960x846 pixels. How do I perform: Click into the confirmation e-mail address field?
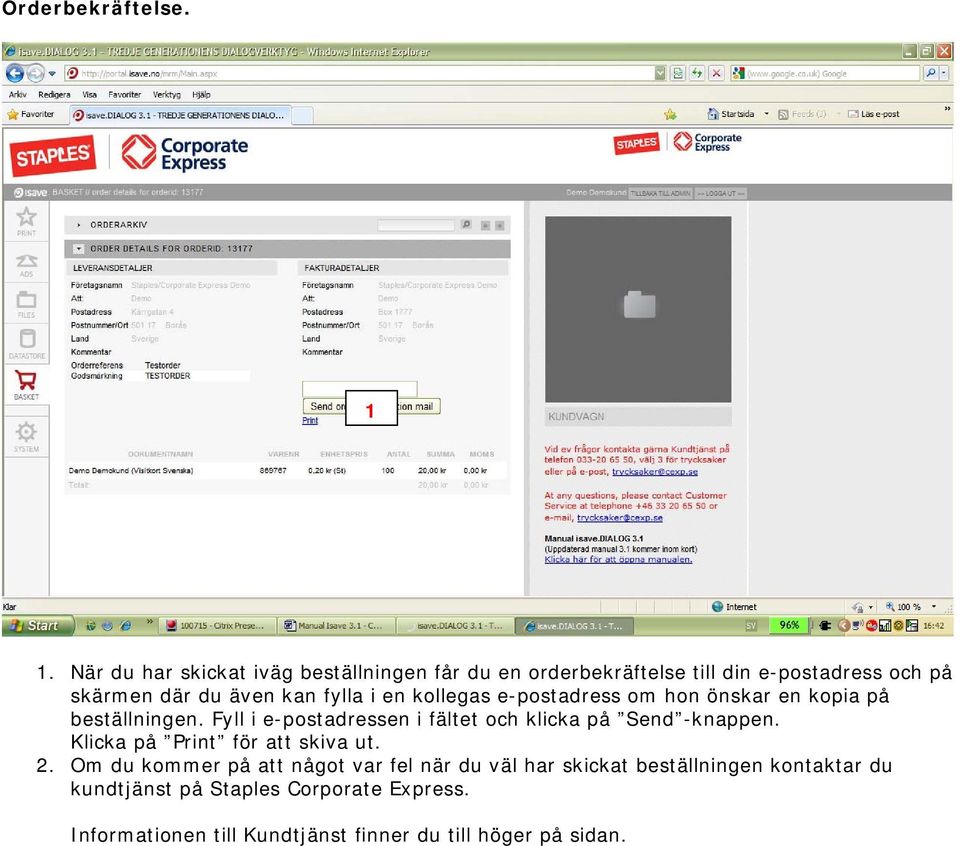click(359, 388)
